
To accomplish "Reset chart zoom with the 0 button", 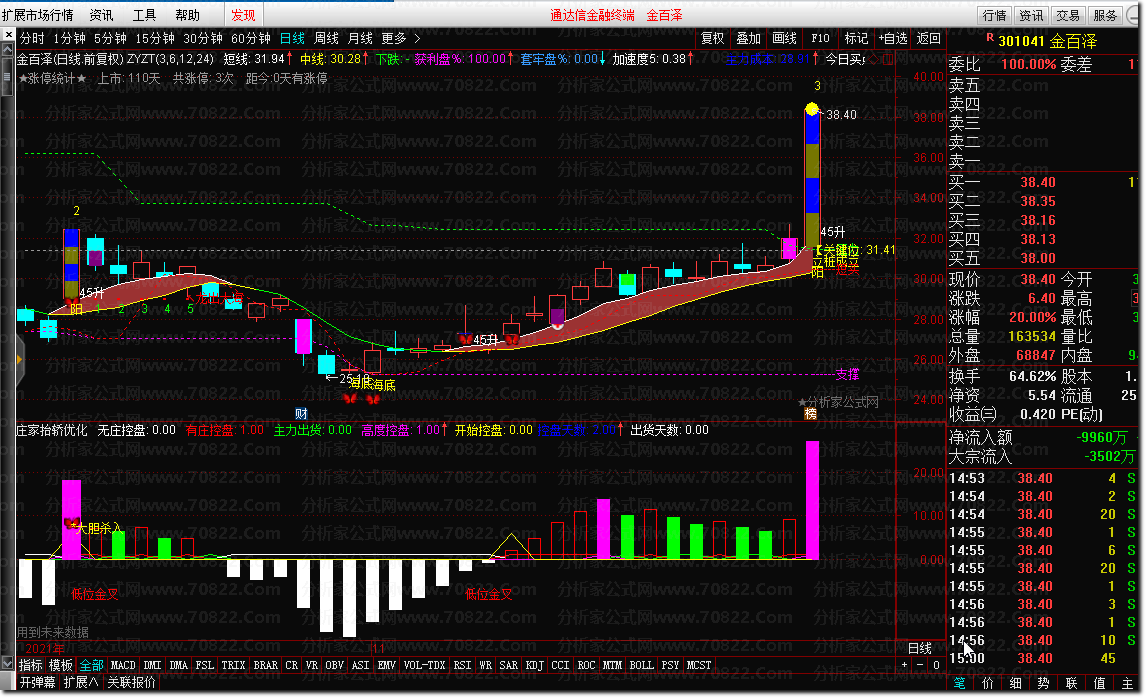I will point(936,665).
